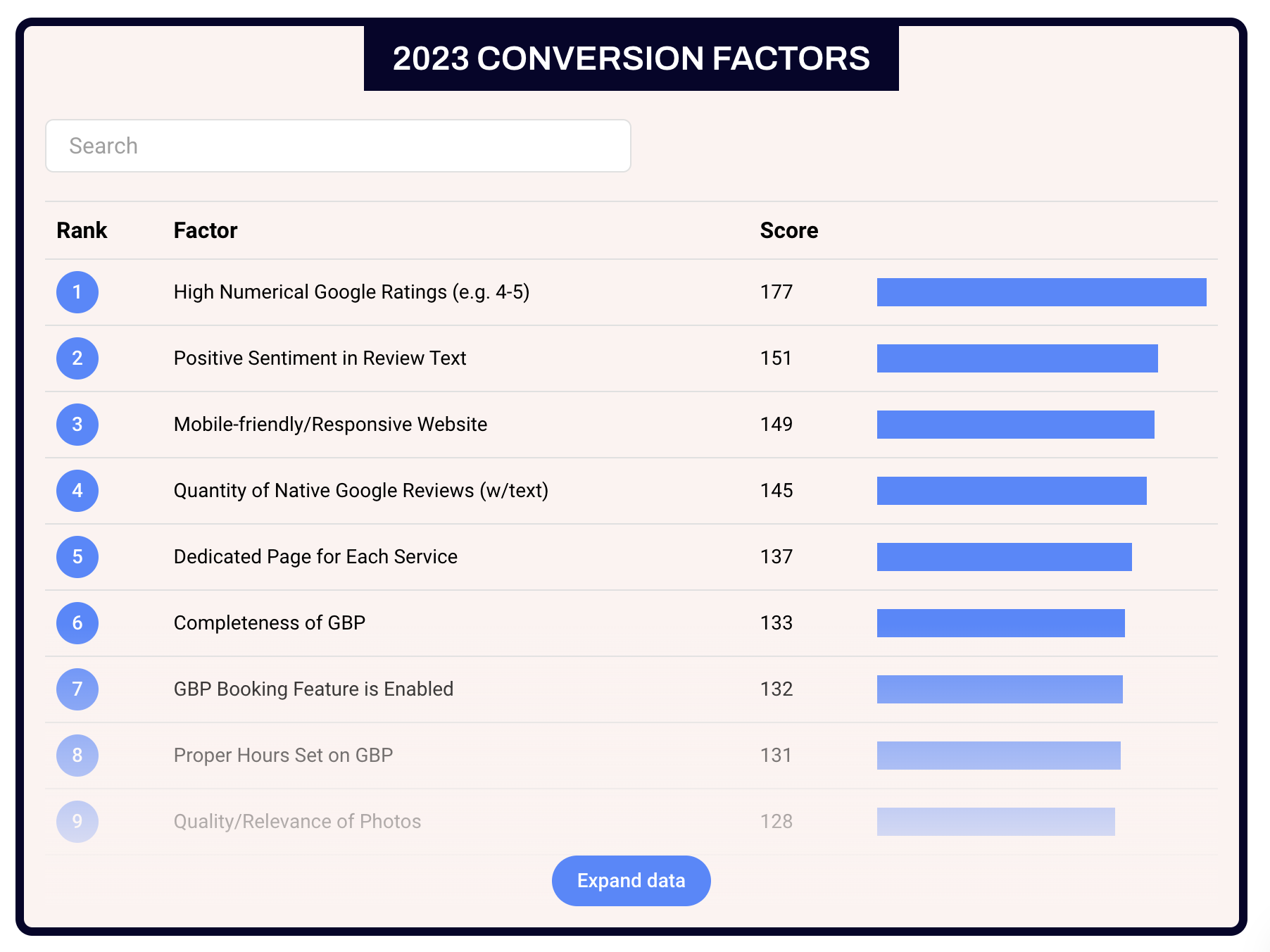
Task: Click the rank 3 circle badge
Action: (x=77, y=425)
